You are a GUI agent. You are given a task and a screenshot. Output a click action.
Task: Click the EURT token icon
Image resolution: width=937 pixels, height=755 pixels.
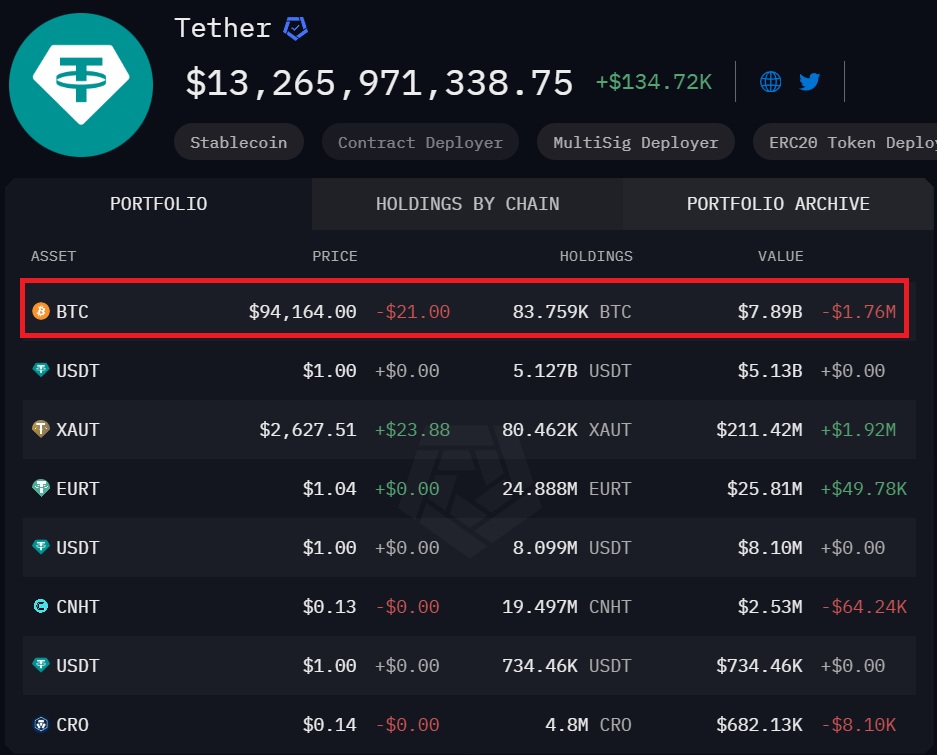[41, 488]
